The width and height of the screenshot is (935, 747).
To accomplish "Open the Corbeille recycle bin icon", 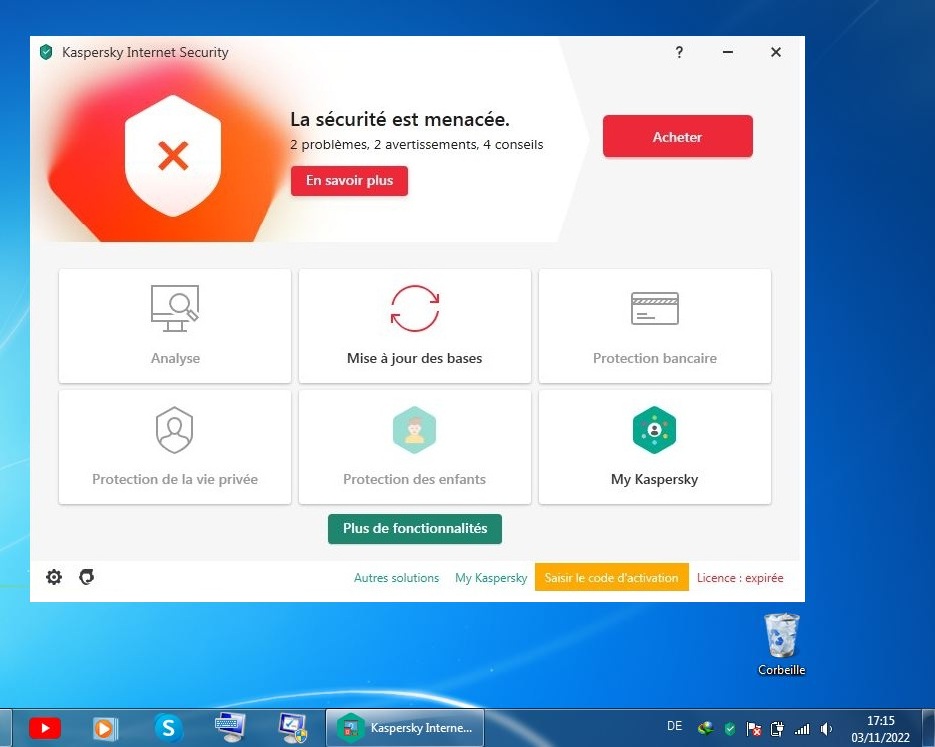I will pyautogui.click(x=781, y=636).
